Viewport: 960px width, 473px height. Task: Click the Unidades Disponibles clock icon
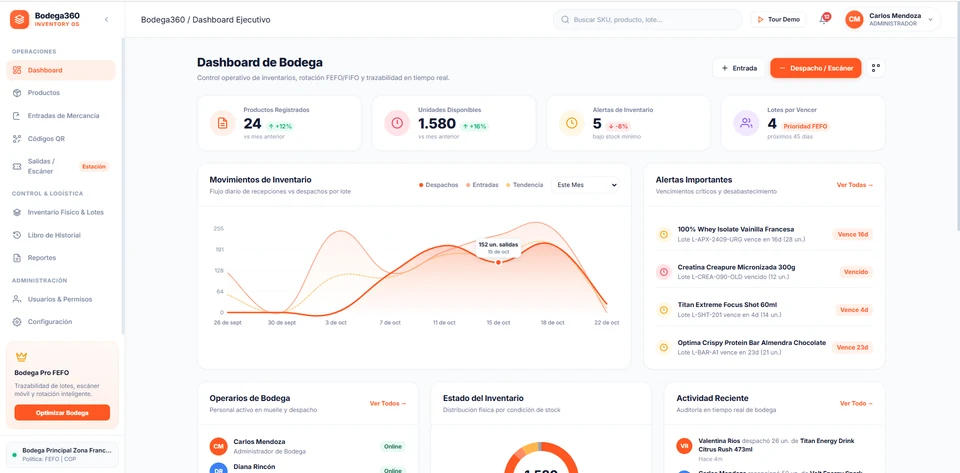pyautogui.click(x=397, y=123)
